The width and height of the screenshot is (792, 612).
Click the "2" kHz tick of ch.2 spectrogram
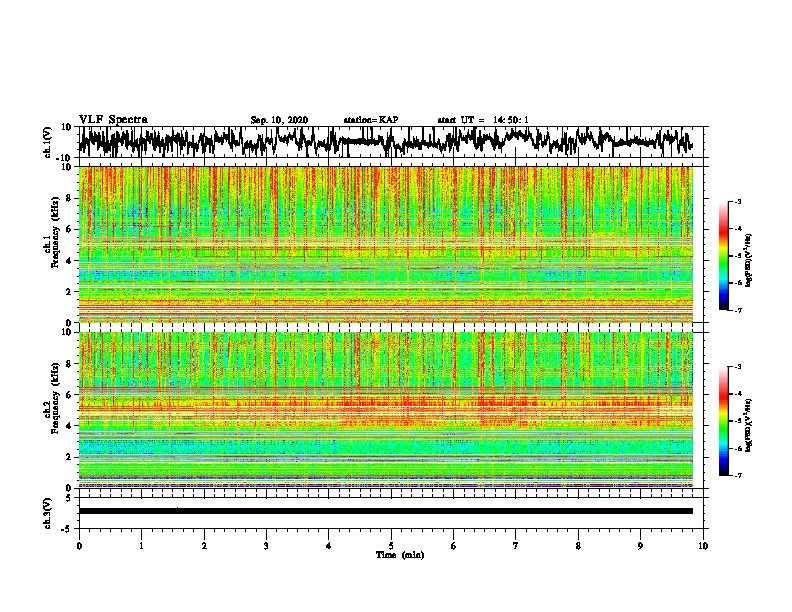[x=70, y=457]
